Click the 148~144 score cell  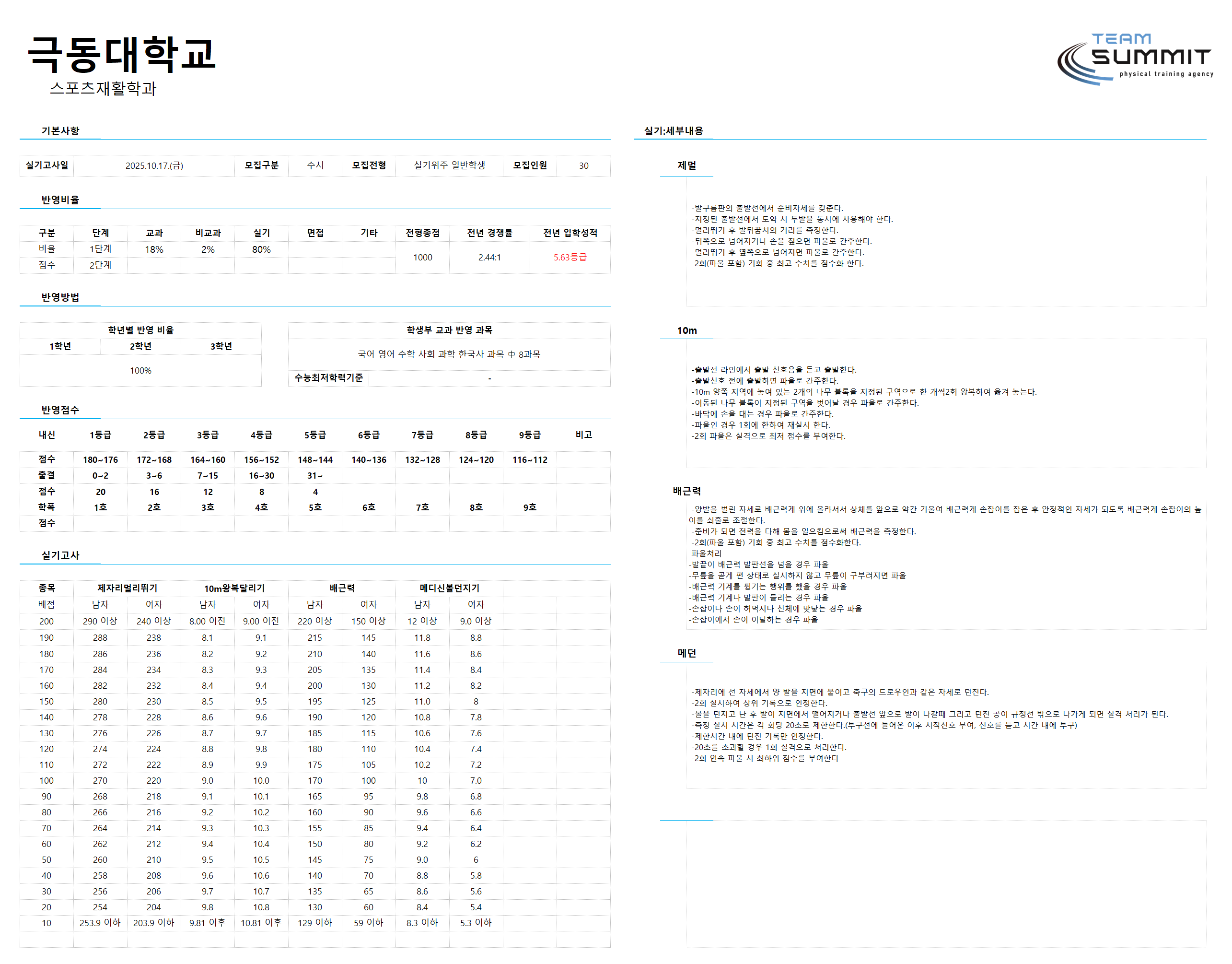click(x=315, y=460)
